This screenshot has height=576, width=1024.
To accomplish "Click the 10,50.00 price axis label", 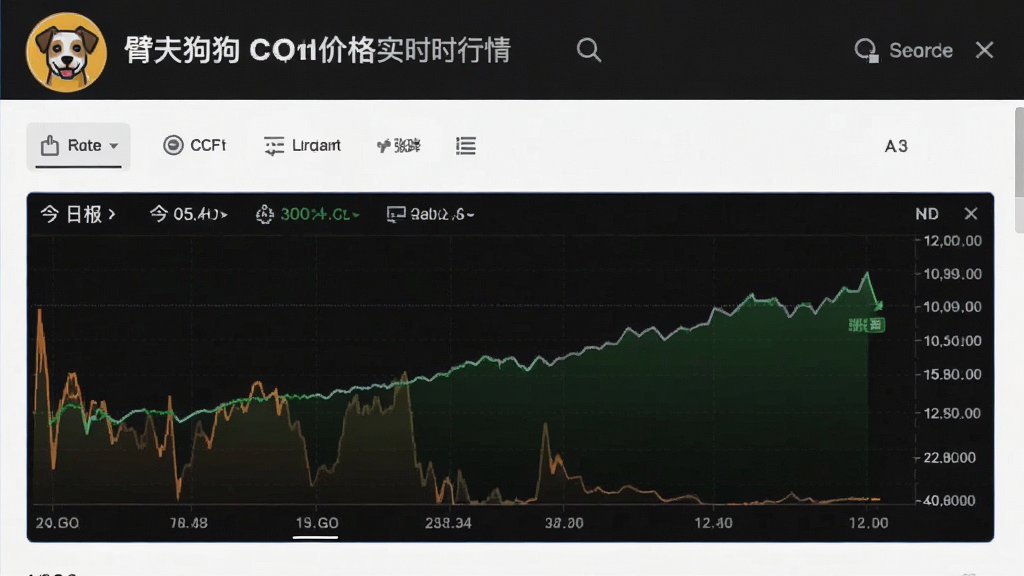I will coord(952,341).
